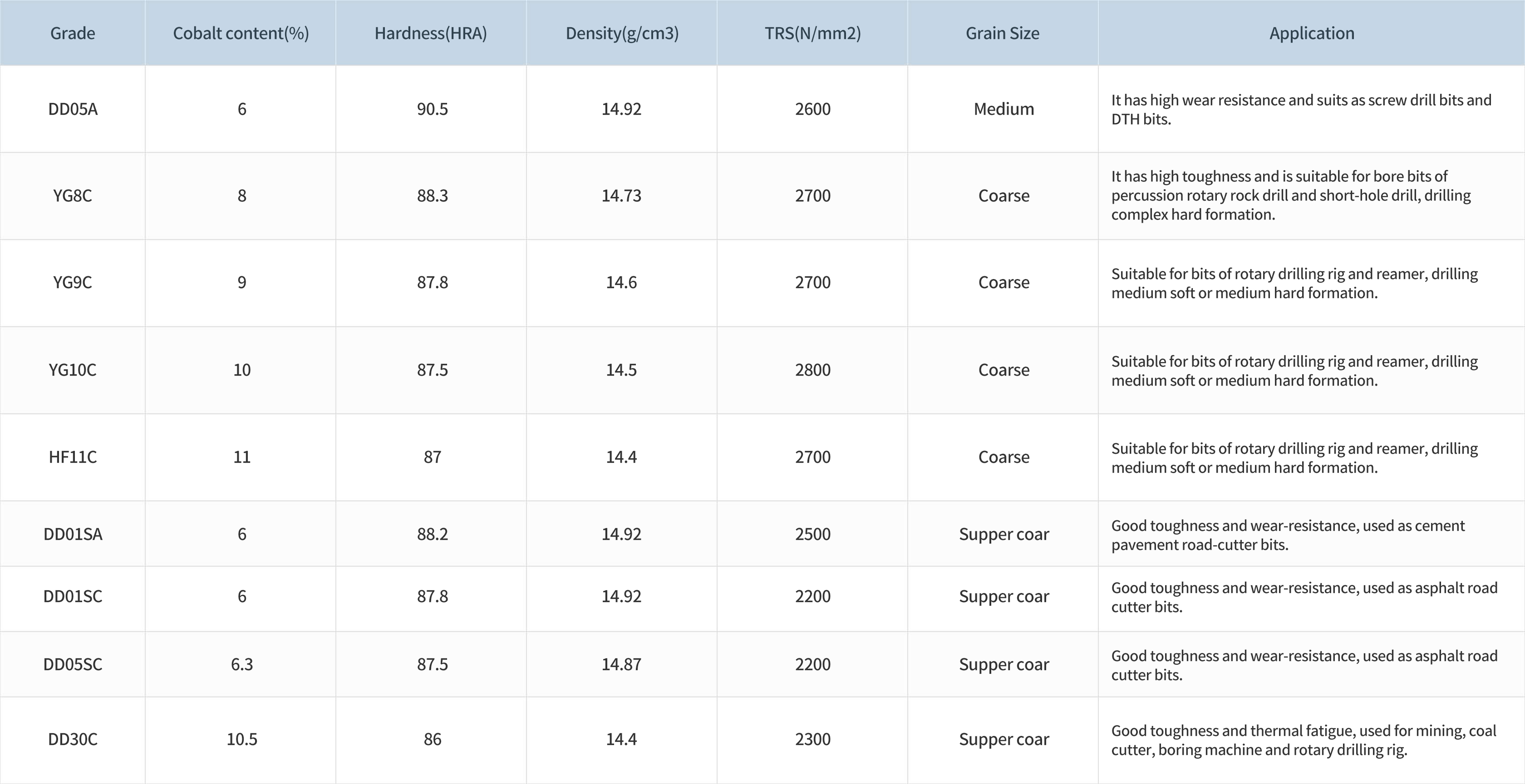Click the Density(g/cm3) column header
Screen dimensions: 1525x784
(x=622, y=33)
